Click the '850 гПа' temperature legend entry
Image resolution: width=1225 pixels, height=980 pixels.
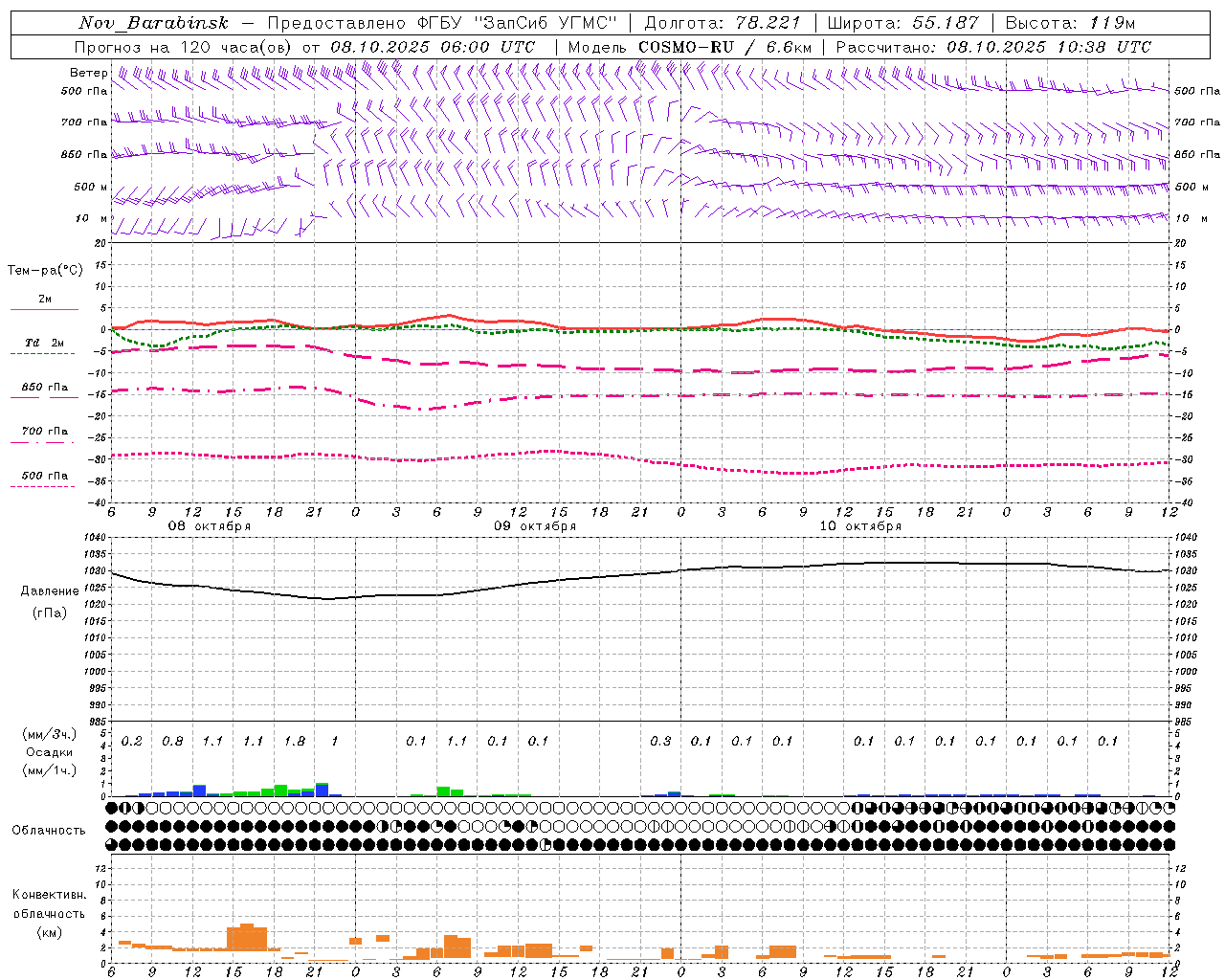(44, 388)
